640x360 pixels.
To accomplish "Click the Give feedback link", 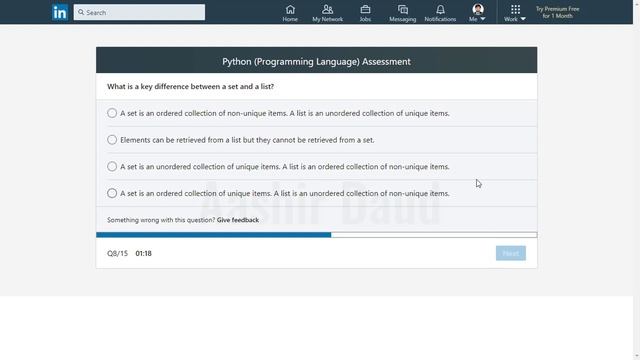I will [x=238, y=220].
